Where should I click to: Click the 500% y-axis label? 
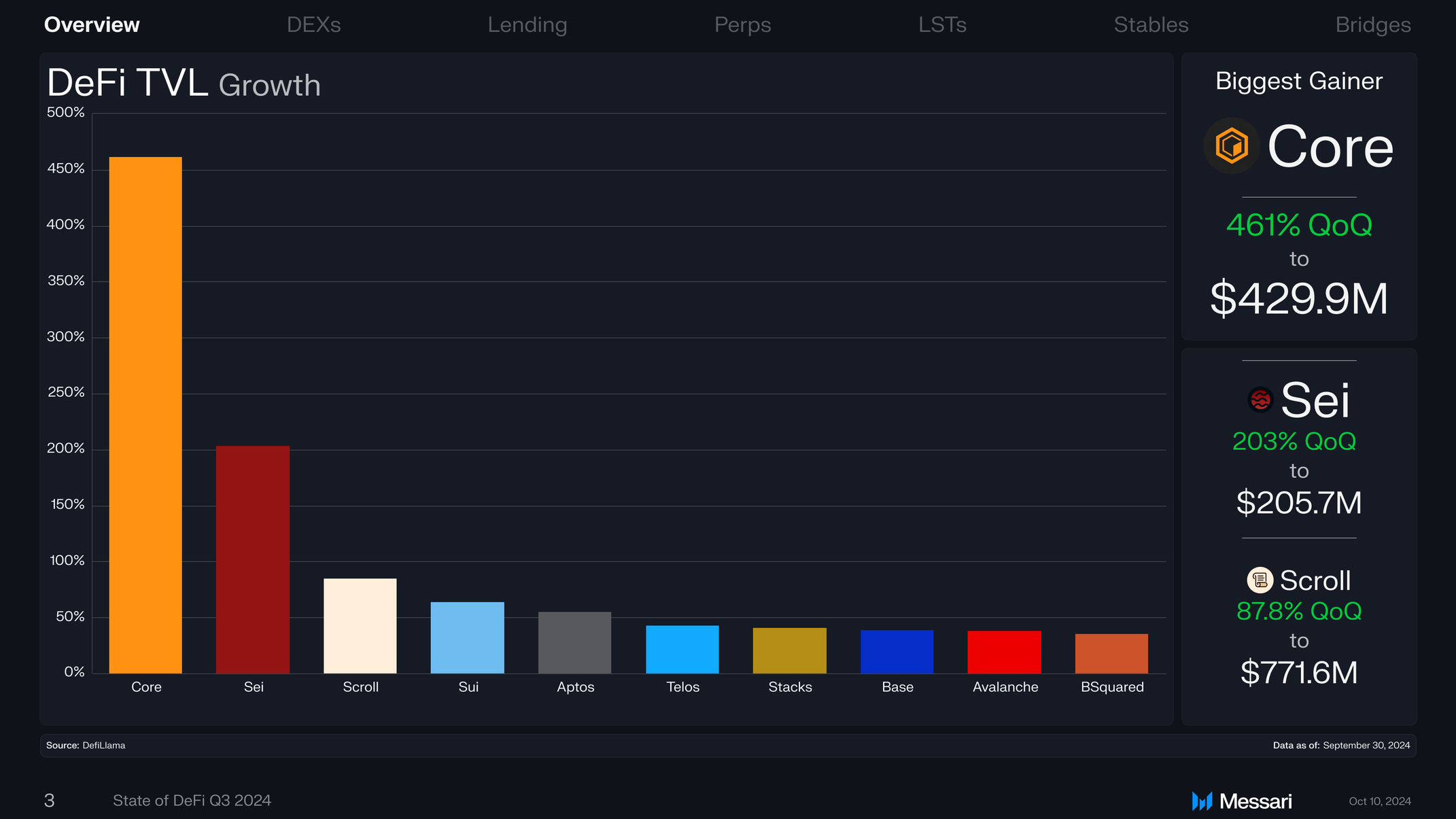coord(66,112)
